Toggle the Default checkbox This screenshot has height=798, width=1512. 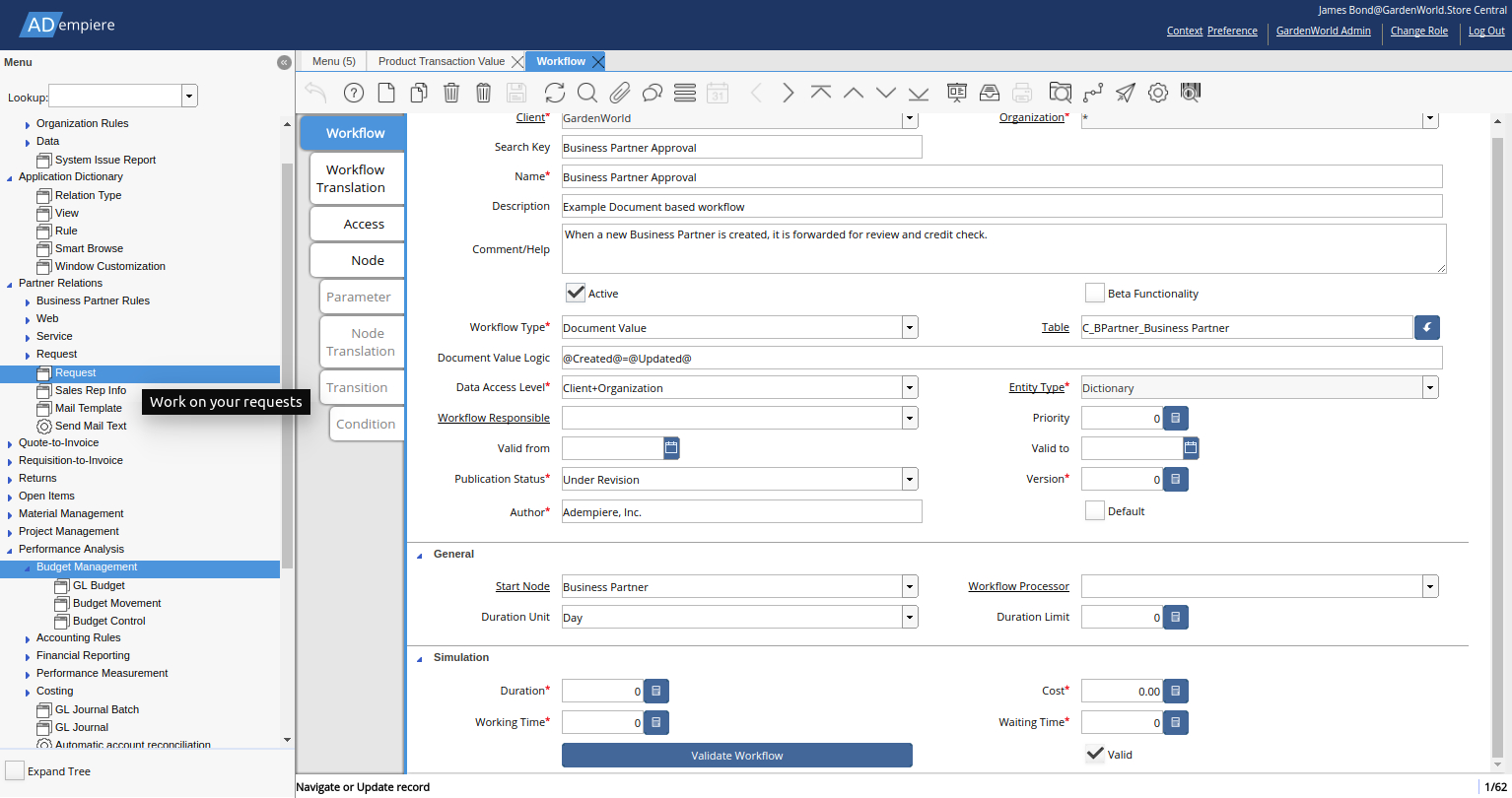click(1094, 510)
